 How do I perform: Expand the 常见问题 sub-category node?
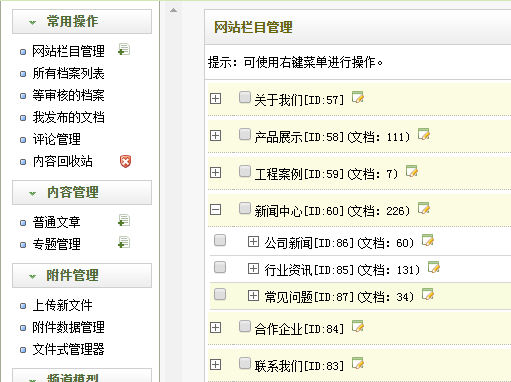click(x=253, y=295)
